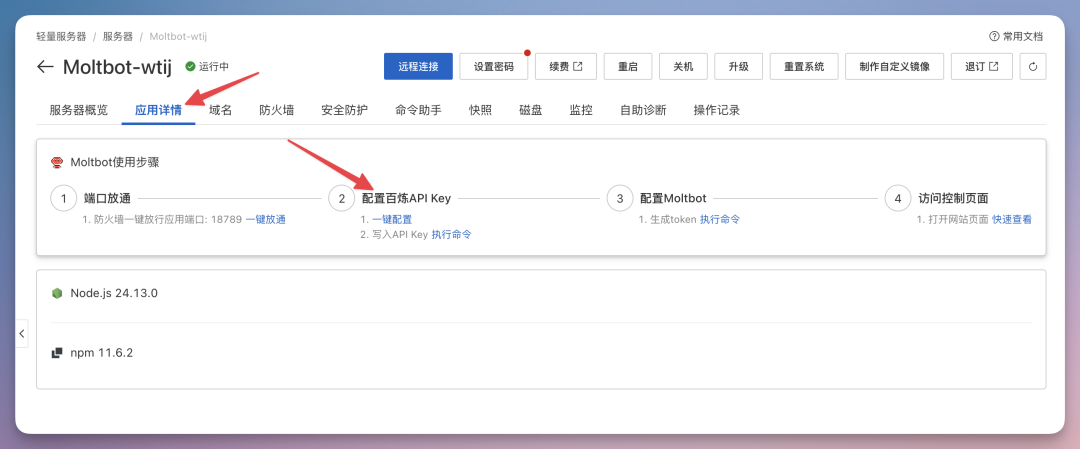1080x449 pixels.
Task: Click the 制作自定义镜像 button
Action: (894, 67)
